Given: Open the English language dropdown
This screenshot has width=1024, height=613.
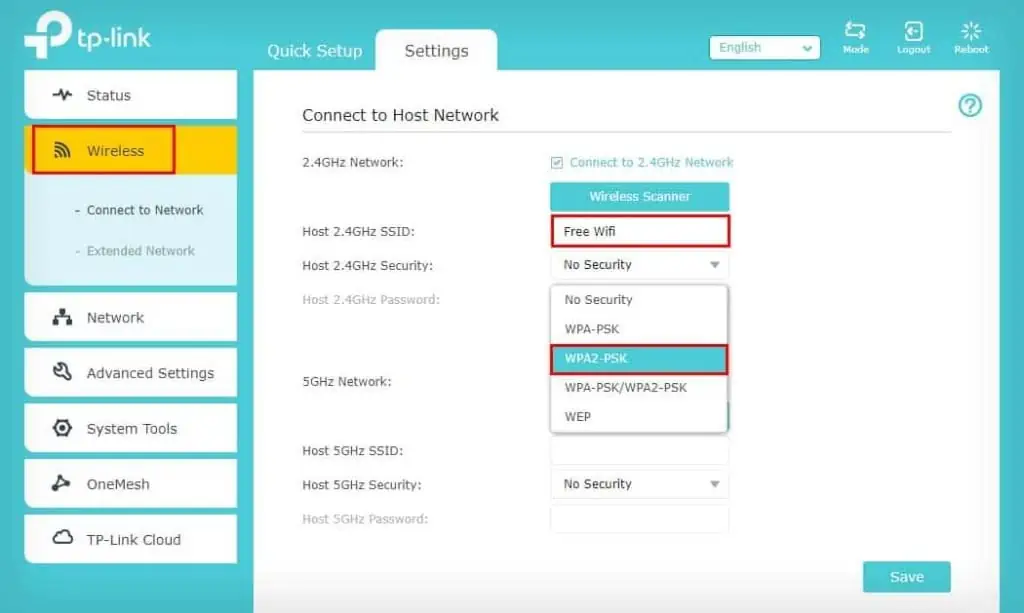Looking at the screenshot, I should 764,47.
